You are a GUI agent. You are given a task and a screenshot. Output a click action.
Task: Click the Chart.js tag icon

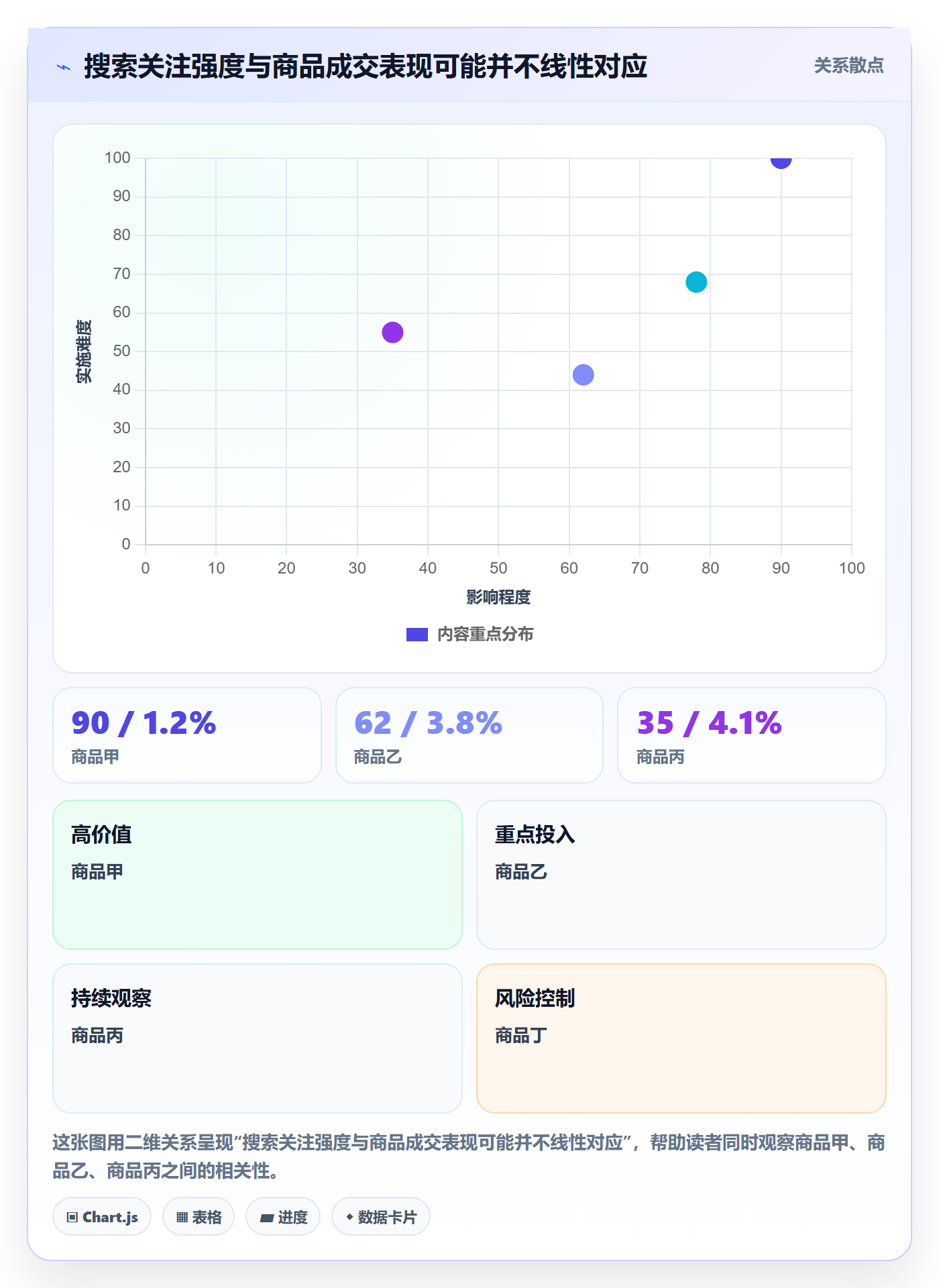point(72,1217)
